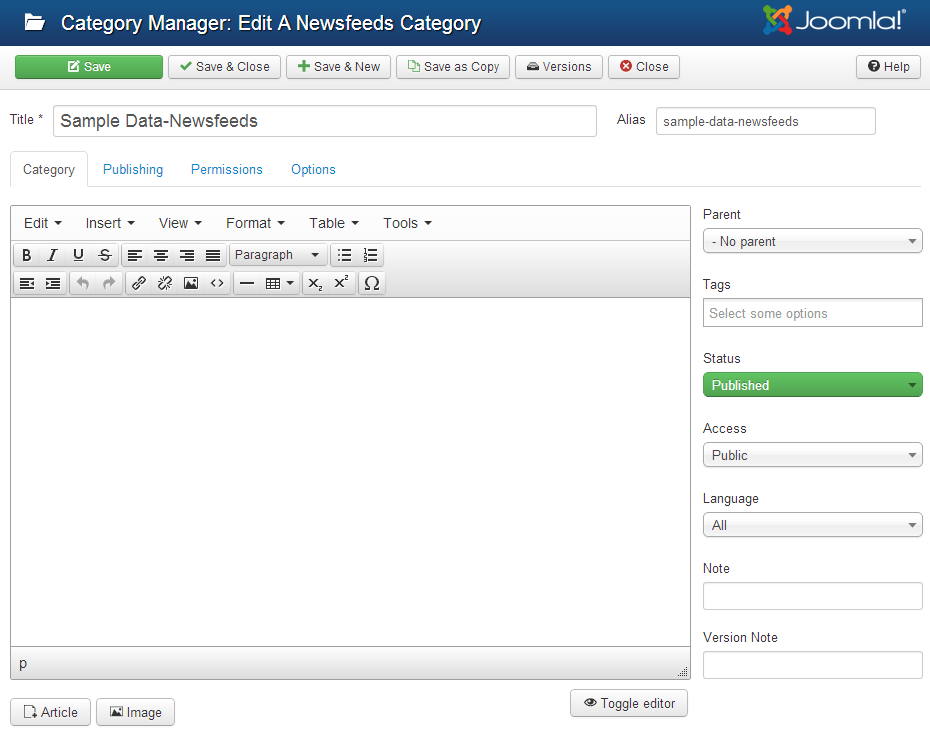The image size is (930, 735).
Task: Open the table insert toolbar button
Action: (279, 284)
